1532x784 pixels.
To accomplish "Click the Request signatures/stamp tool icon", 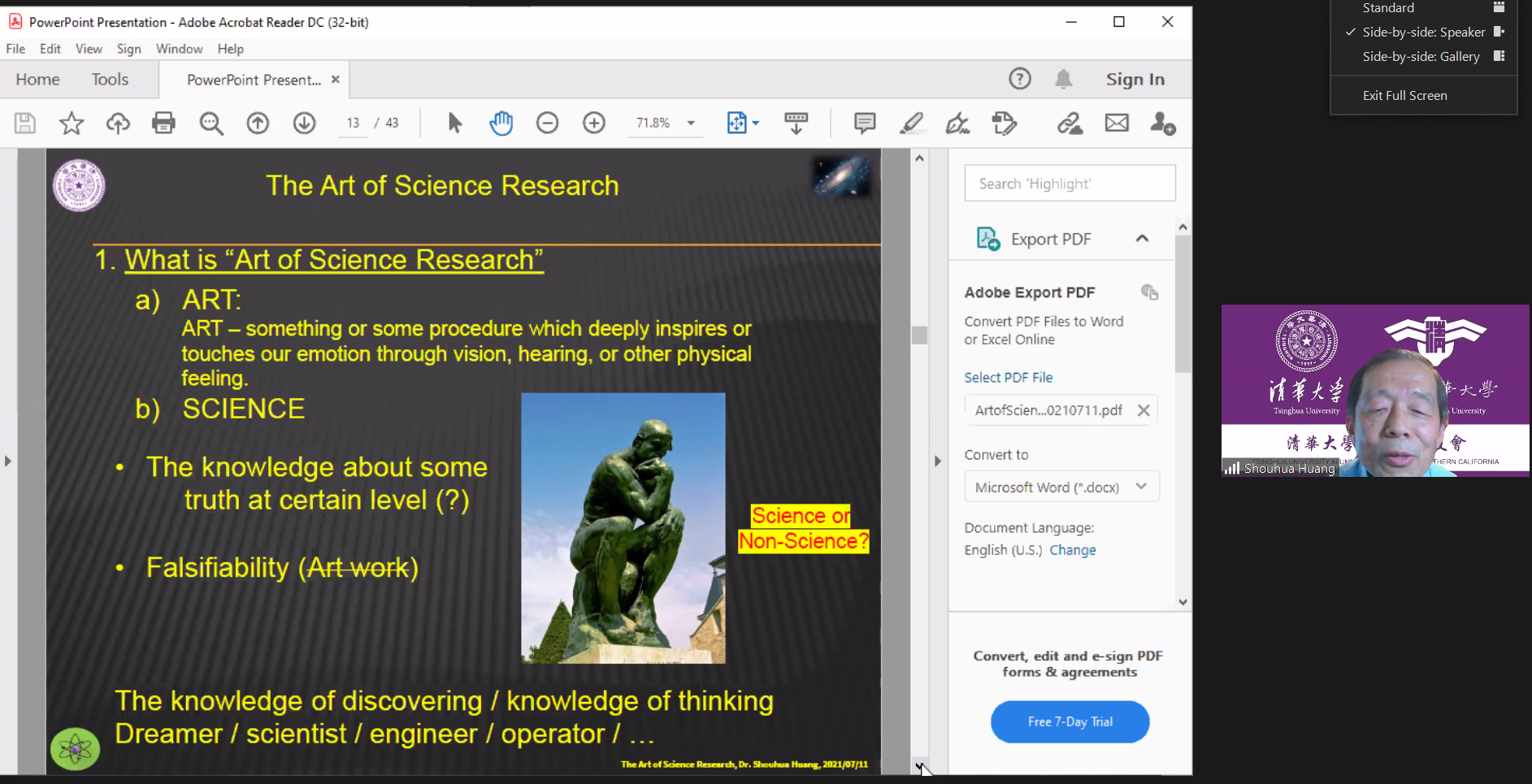I will coord(1005,123).
